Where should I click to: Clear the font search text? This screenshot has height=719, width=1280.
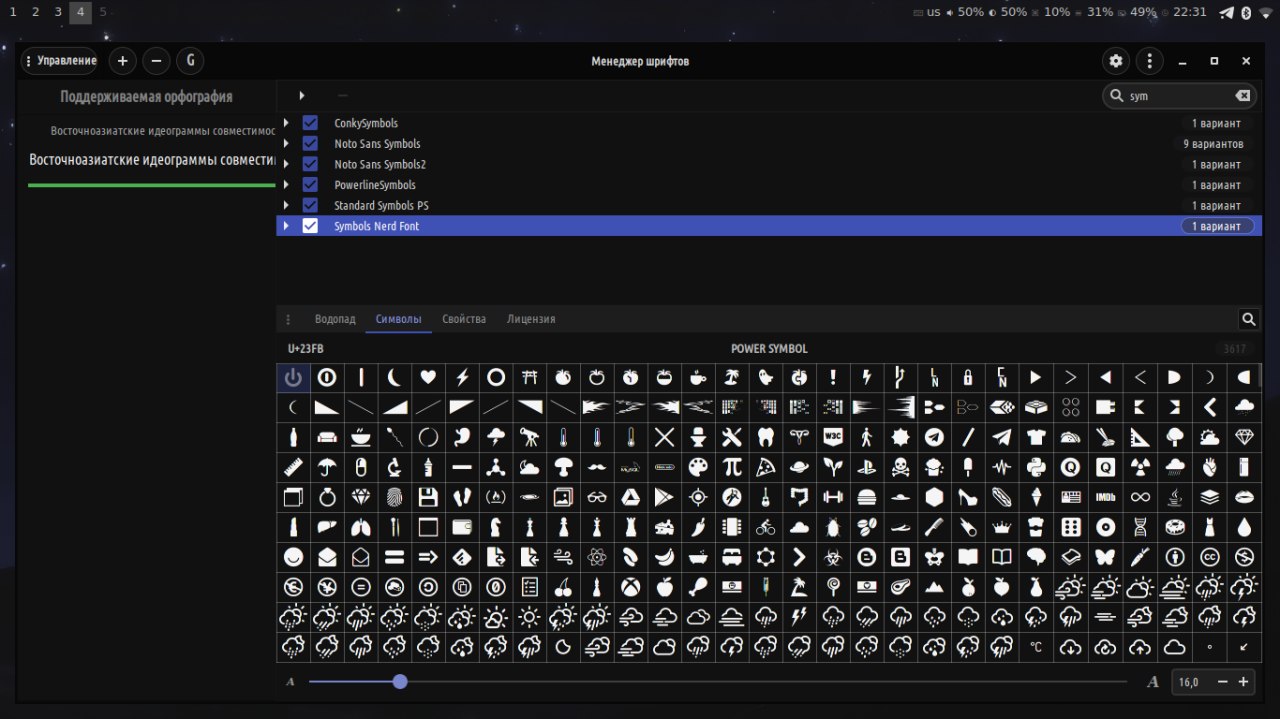click(1242, 96)
